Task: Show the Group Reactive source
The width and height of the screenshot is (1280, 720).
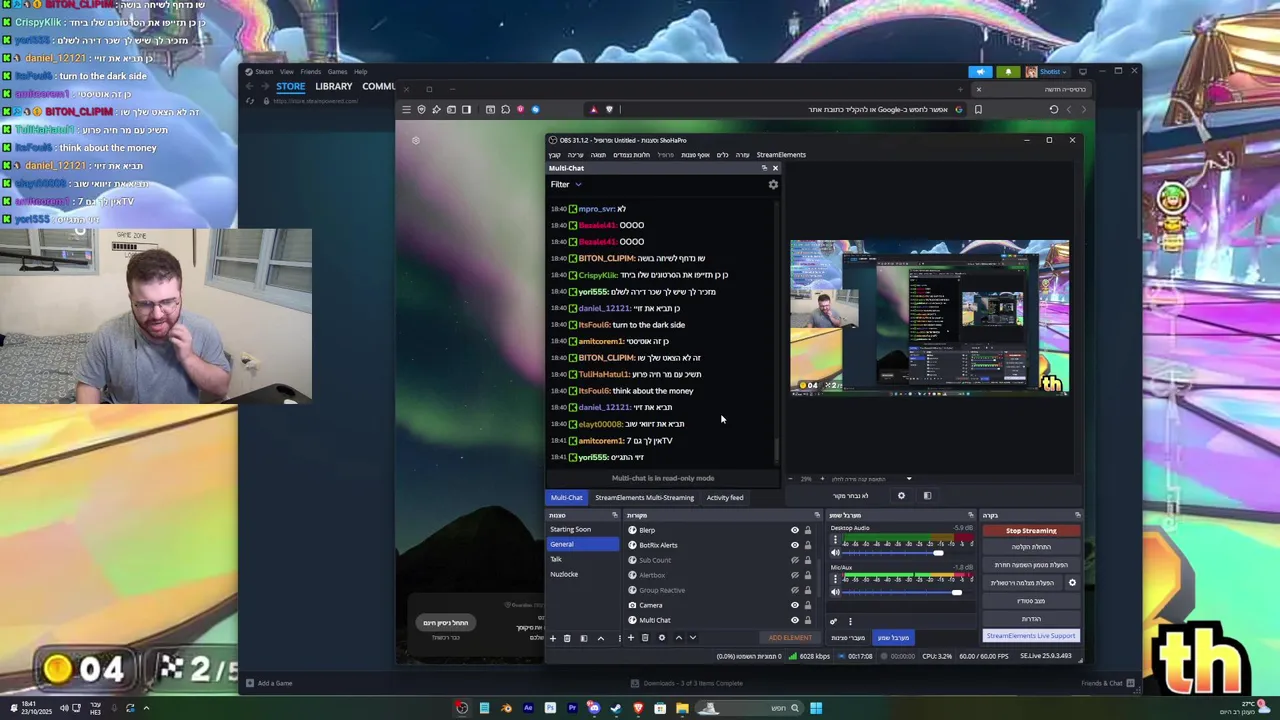Action: pyautogui.click(x=795, y=590)
